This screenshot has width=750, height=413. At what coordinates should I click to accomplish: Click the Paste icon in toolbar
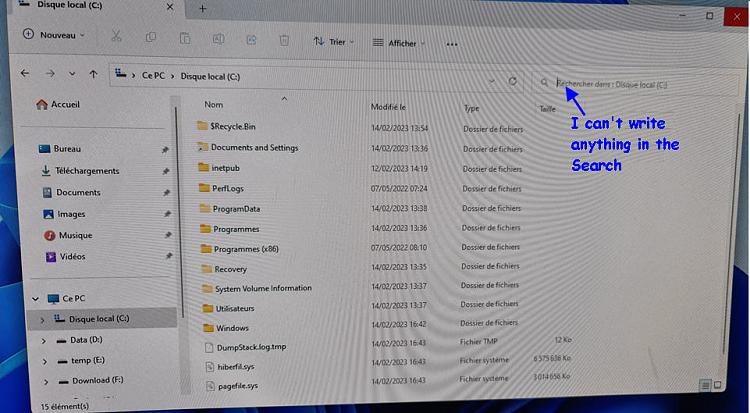click(x=185, y=38)
